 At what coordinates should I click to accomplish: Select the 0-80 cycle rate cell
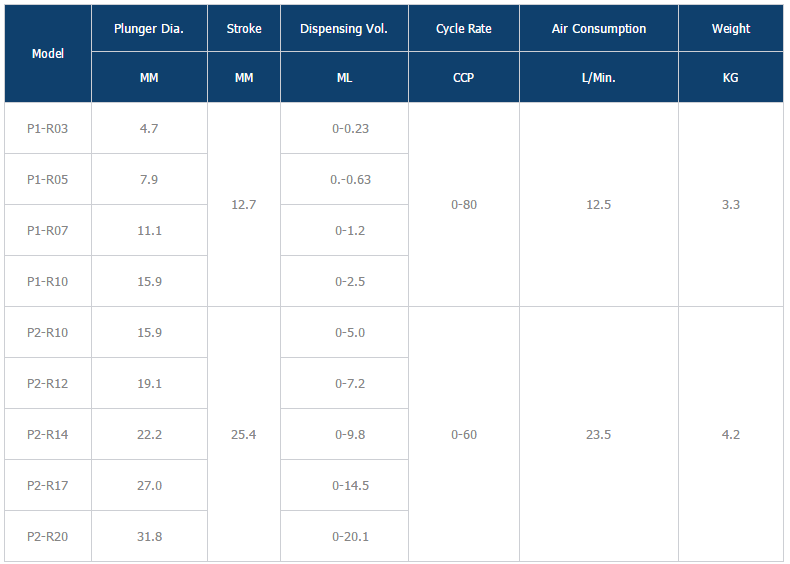point(464,204)
